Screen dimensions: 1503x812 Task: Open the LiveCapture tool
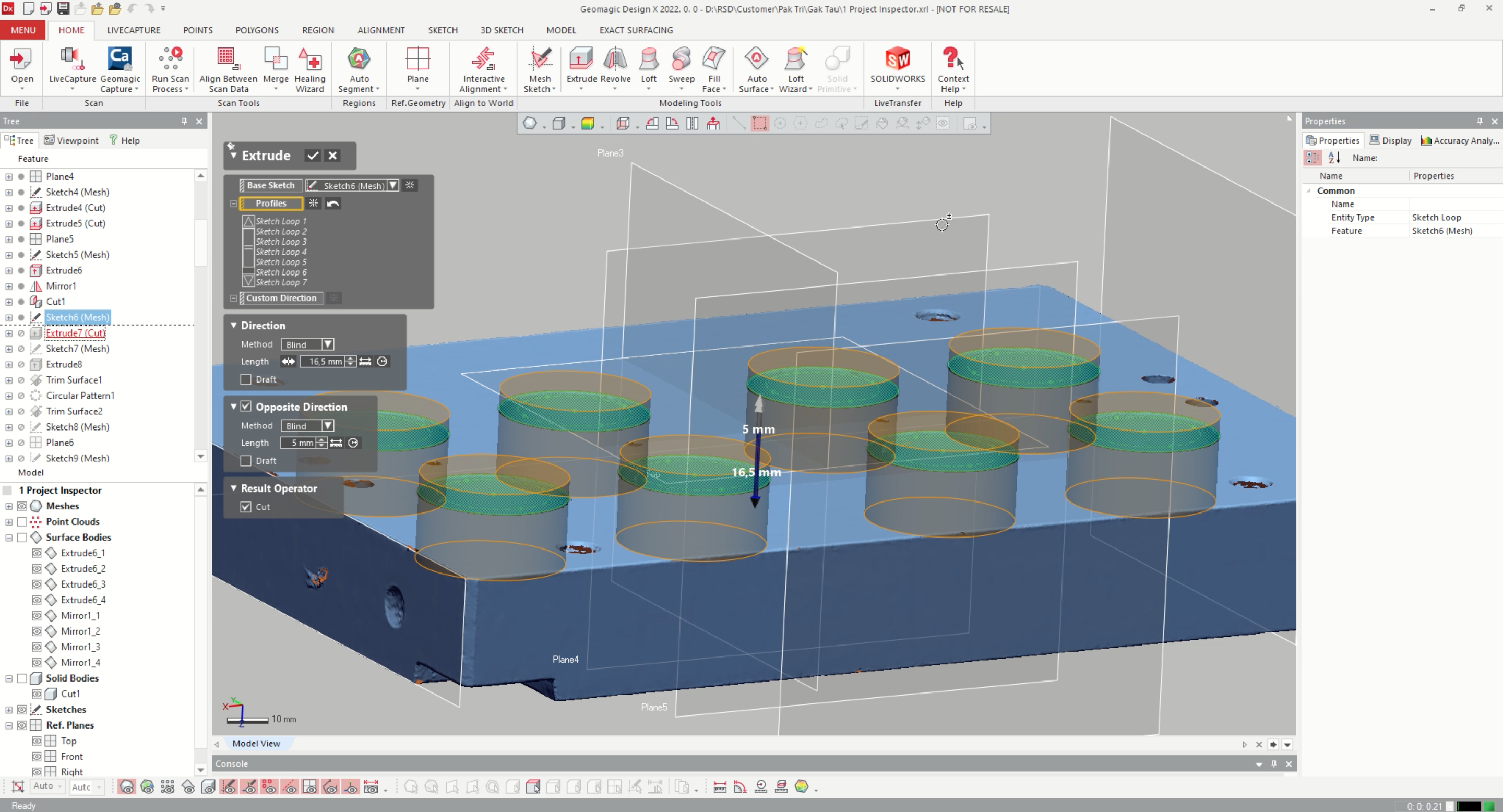point(73,69)
